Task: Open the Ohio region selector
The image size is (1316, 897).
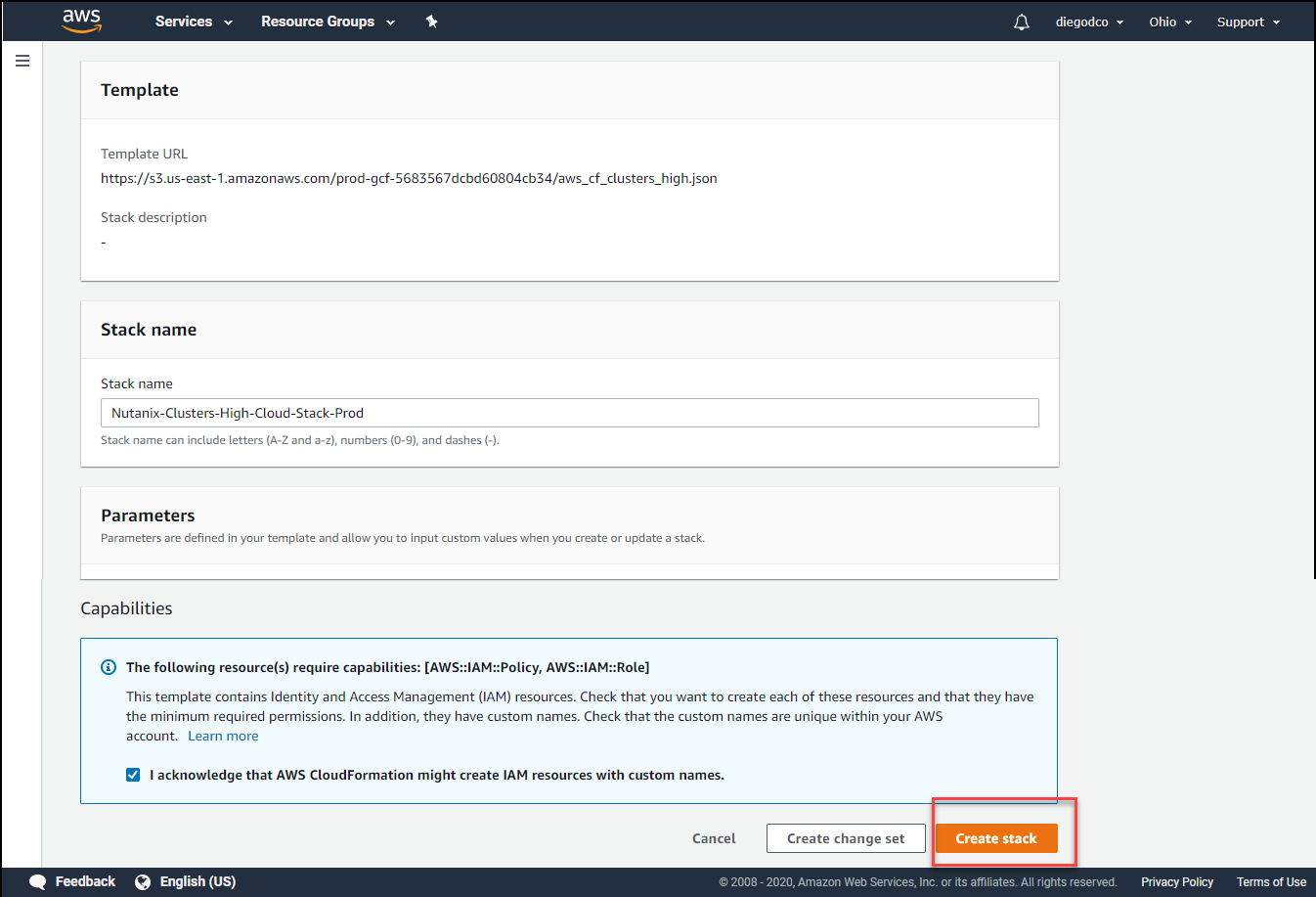Action: 1170,22
